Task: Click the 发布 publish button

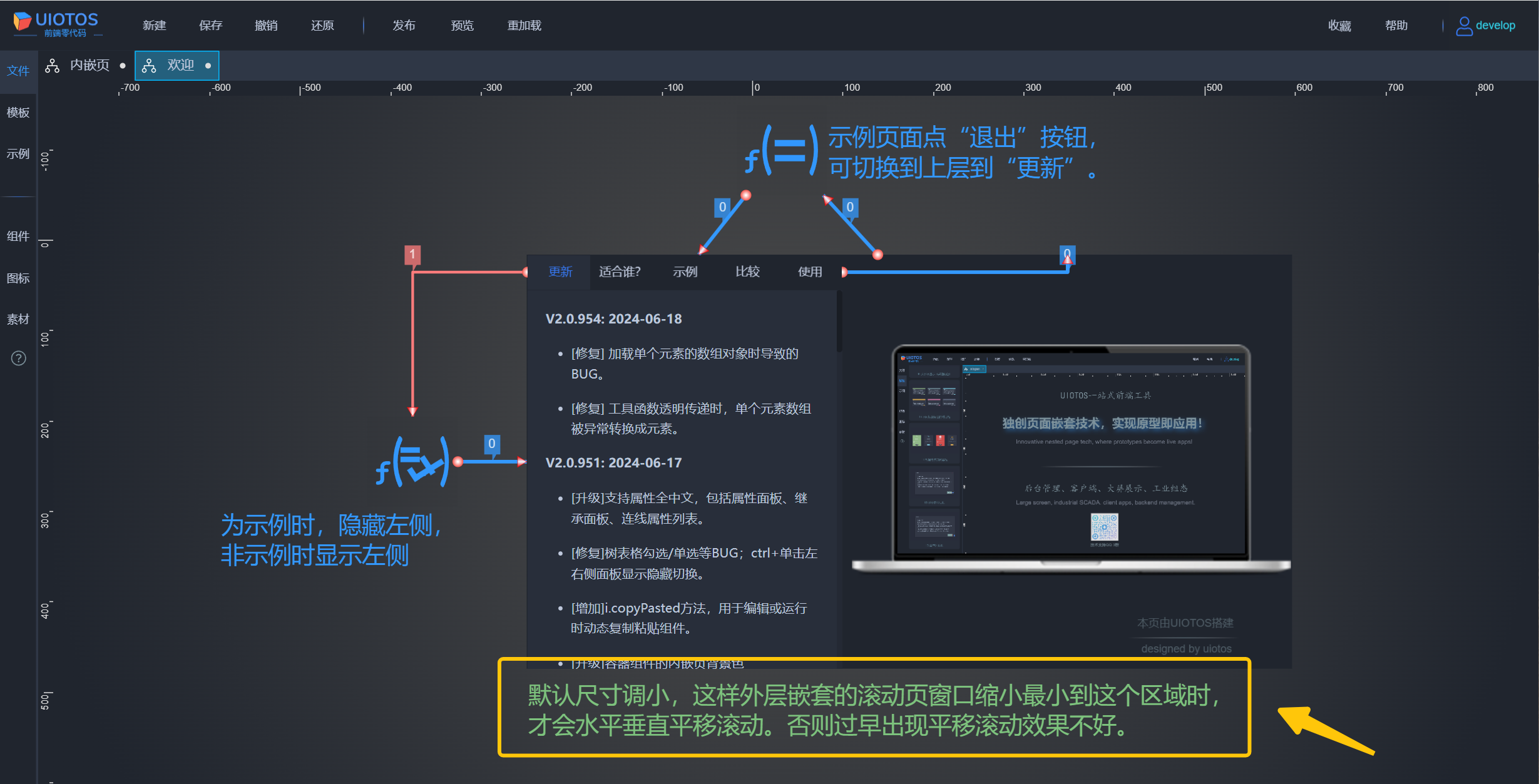Action: pyautogui.click(x=404, y=26)
